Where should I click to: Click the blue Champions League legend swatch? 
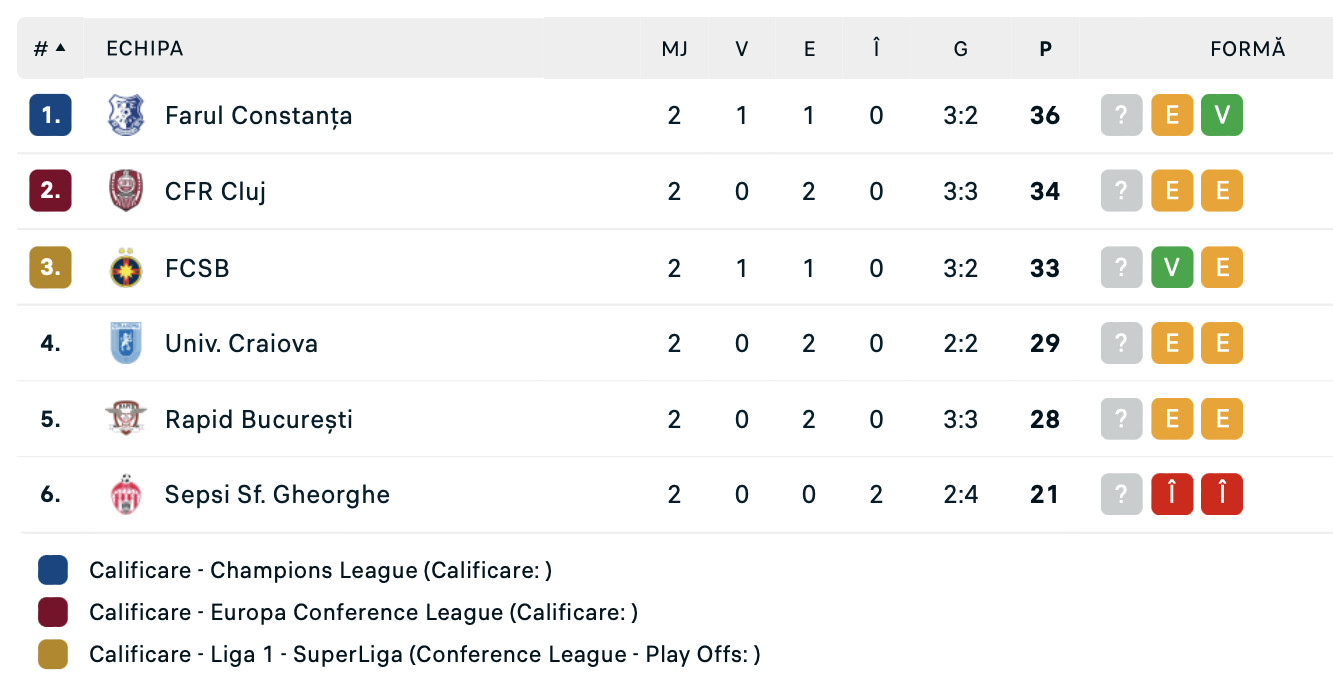[x=53, y=570]
